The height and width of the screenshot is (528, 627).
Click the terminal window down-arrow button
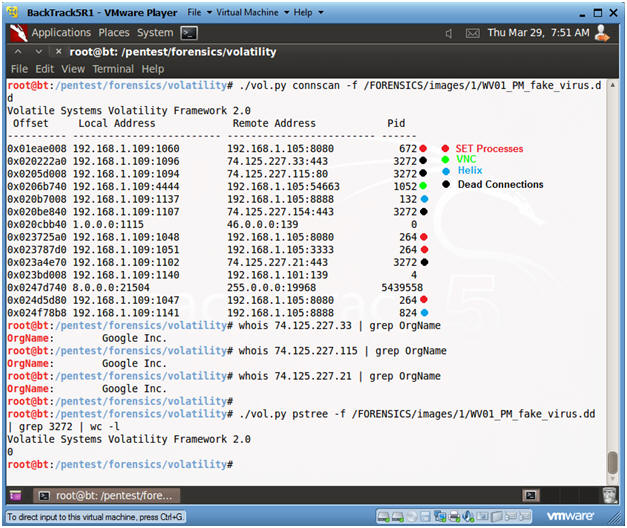pos(38,52)
